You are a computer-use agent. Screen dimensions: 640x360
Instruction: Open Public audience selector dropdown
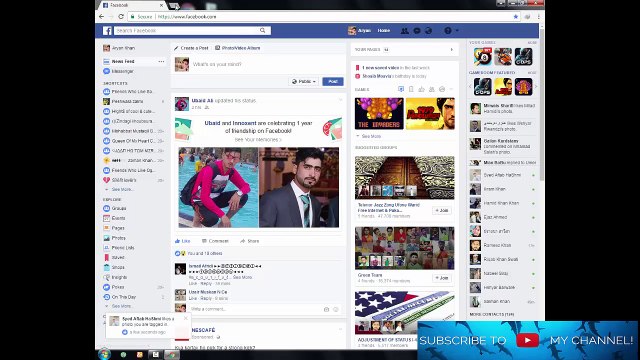[x=304, y=82]
